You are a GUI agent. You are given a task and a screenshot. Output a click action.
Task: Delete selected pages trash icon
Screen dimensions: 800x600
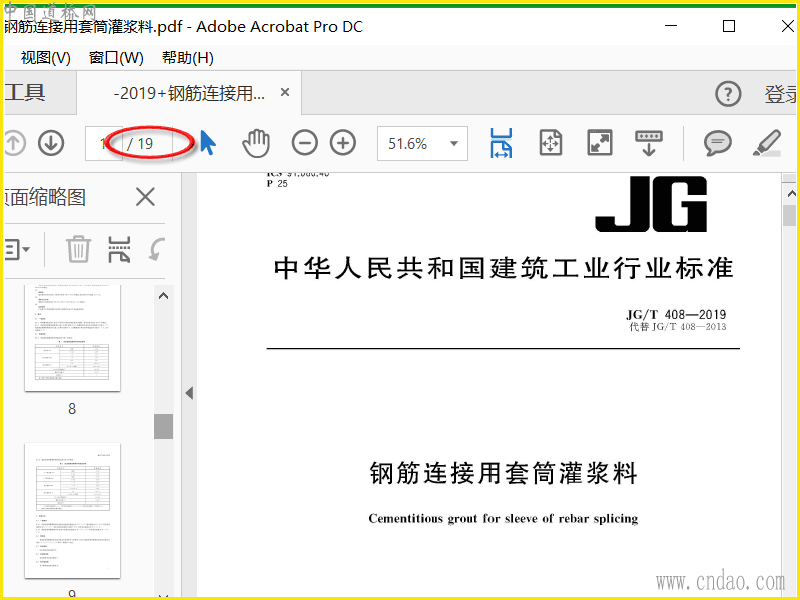(79, 249)
